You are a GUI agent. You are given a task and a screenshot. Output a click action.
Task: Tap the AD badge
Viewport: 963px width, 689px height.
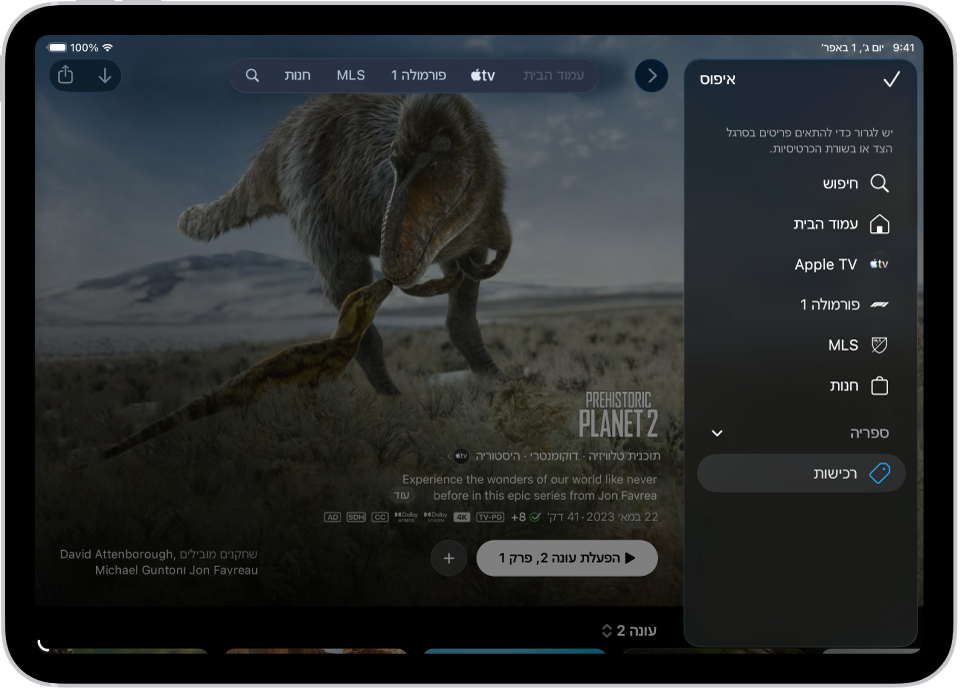click(332, 517)
